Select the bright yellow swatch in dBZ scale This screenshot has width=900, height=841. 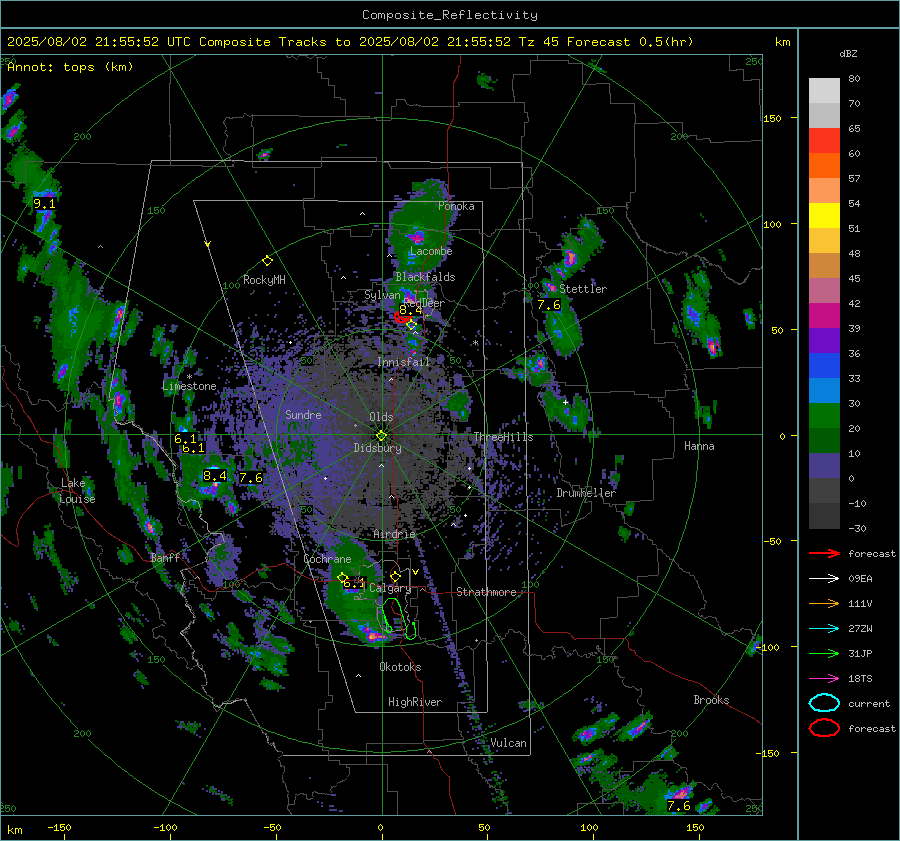pos(824,216)
